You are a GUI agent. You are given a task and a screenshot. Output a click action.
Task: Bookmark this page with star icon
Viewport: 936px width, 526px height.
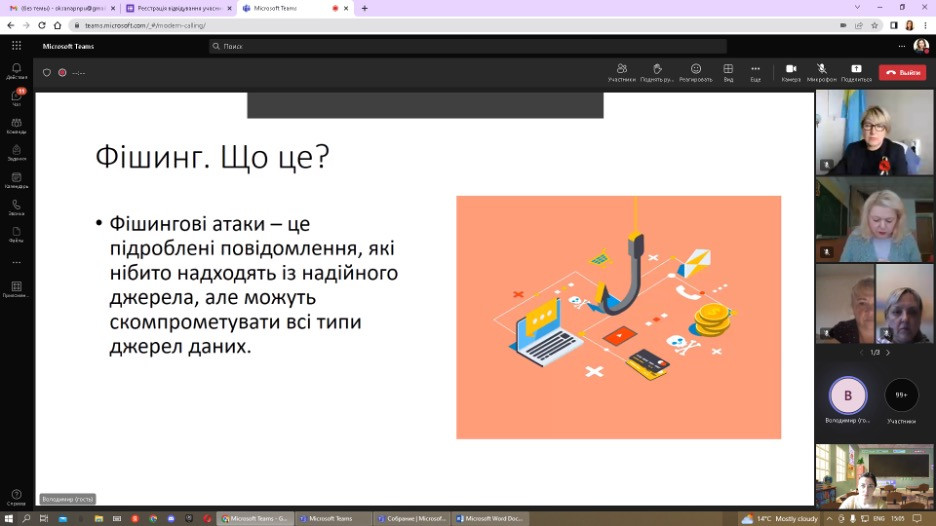[x=875, y=25]
